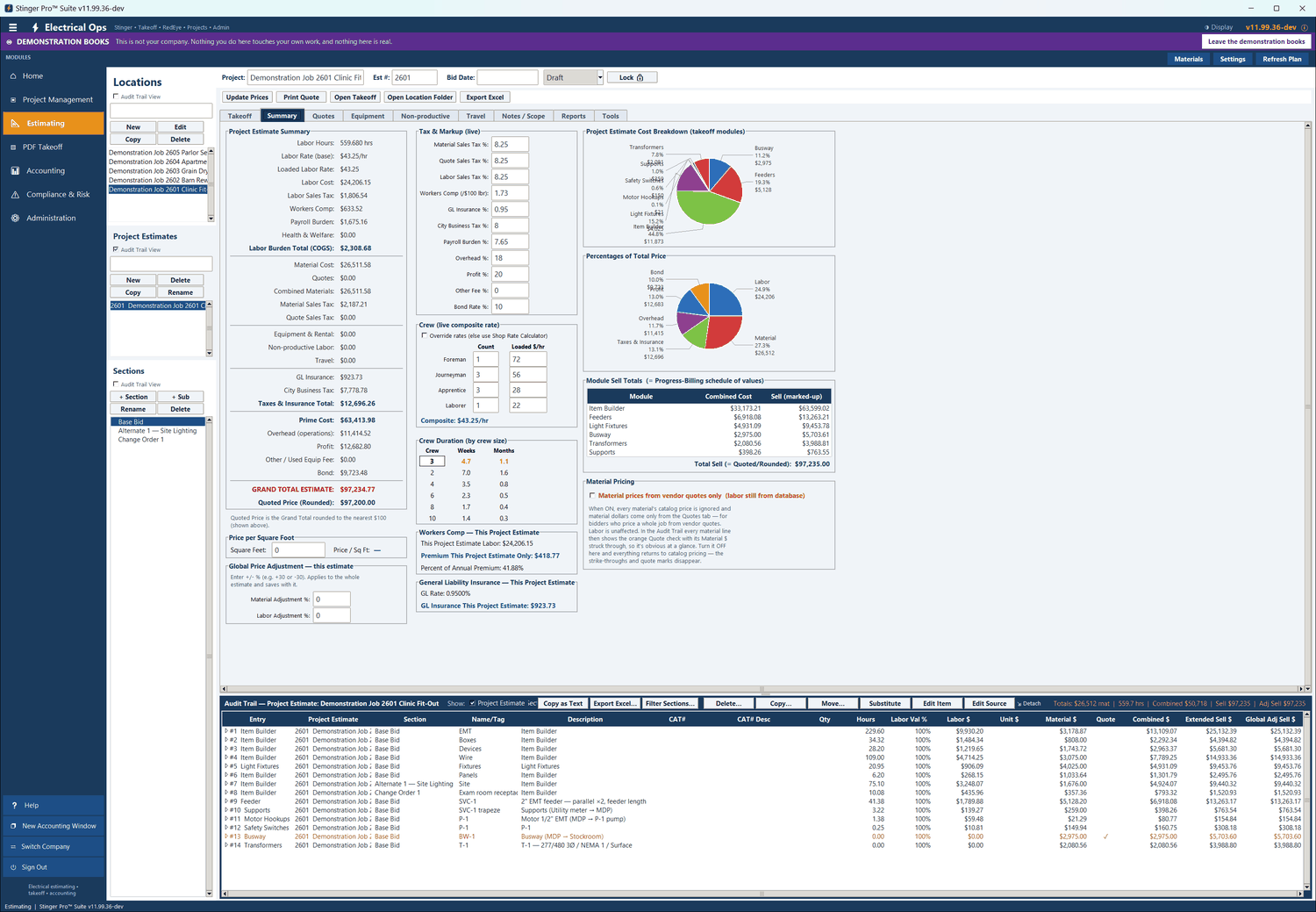Expand audit trail entry #5 Light Fixtures
The width and height of the screenshot is (1316, 912).
226,766
